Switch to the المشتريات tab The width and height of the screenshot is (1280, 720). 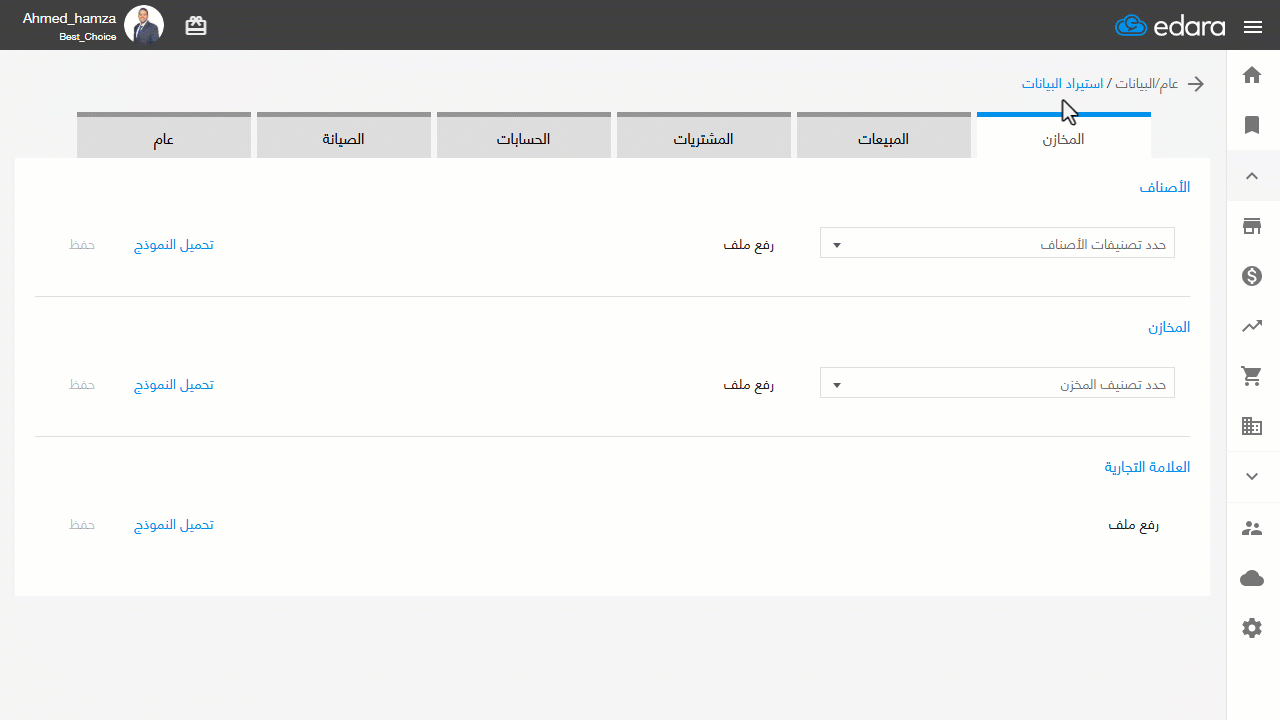point(704,136)
